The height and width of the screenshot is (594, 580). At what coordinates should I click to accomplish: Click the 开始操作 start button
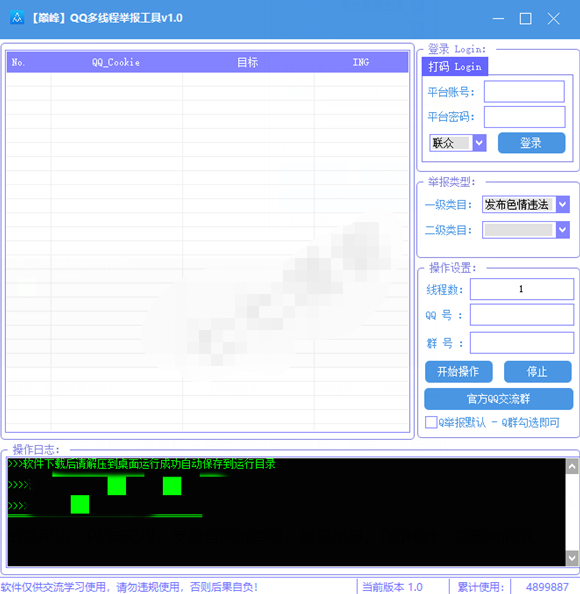click(x=458, y=372)
